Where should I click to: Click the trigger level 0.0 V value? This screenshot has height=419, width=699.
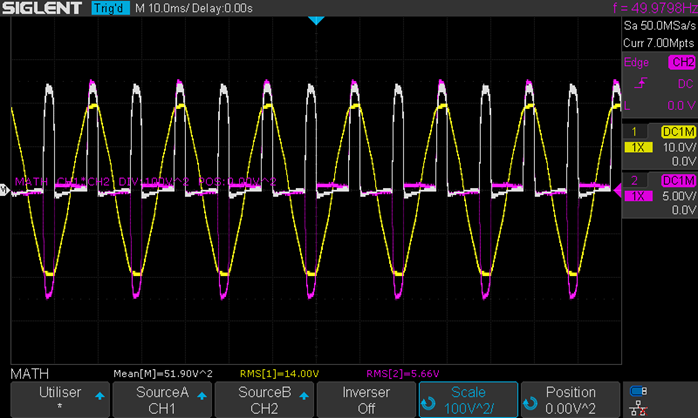pyautogui.click(x=681, y=106)
